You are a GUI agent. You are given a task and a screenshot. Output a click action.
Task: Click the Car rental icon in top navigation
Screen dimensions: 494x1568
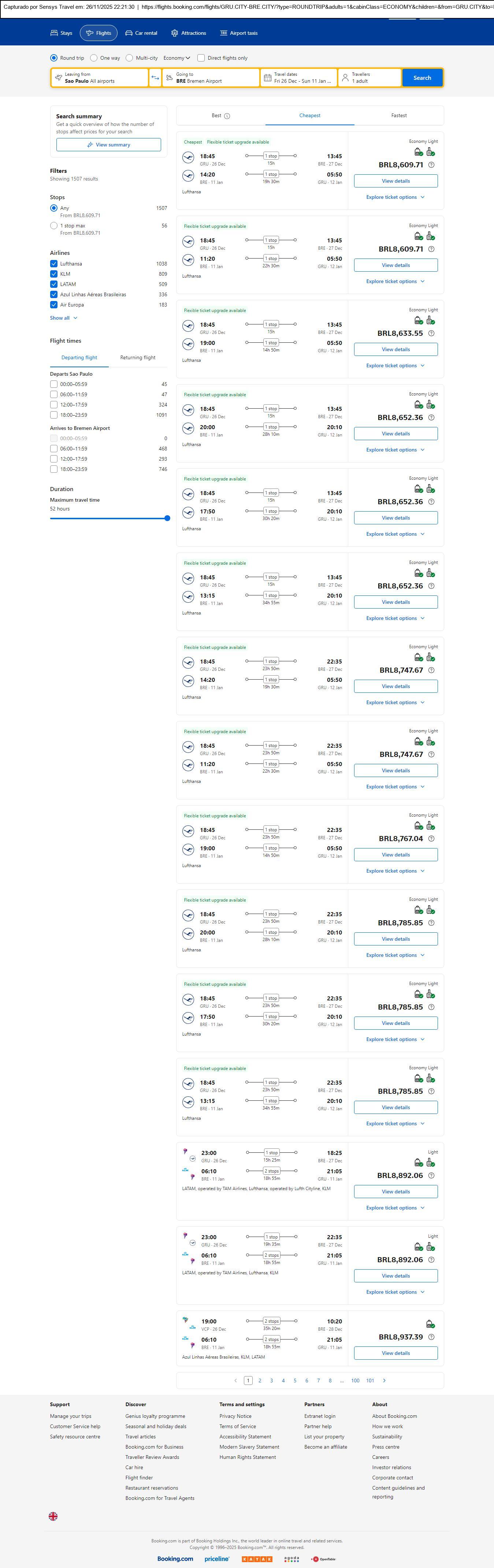tap(129, 33)
